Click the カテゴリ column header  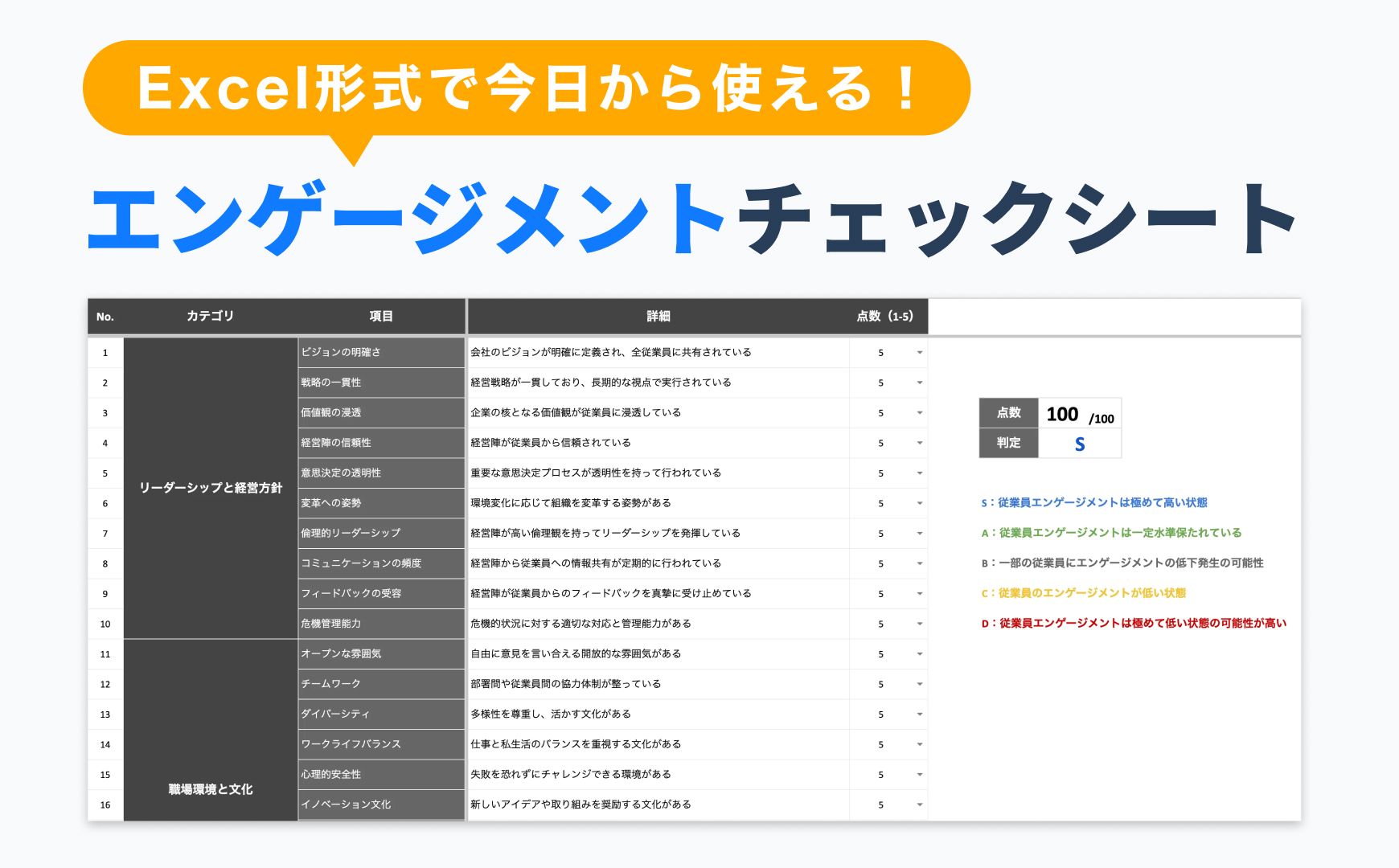point(210,317)
